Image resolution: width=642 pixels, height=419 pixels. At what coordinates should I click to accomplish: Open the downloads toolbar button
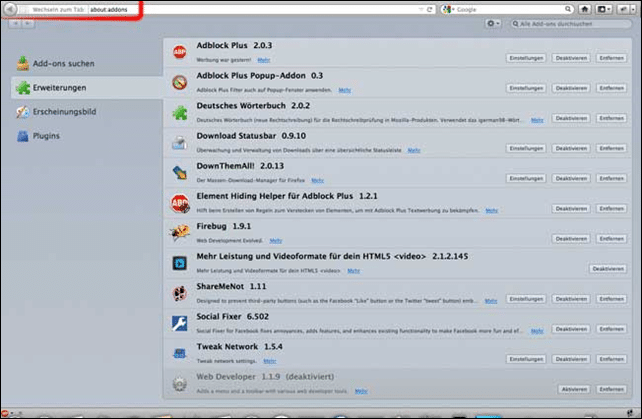pos(623,9)
